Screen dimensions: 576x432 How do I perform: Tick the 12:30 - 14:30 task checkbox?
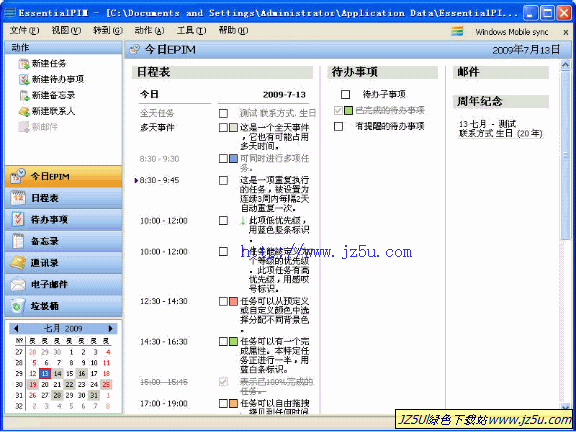point(223,302)
